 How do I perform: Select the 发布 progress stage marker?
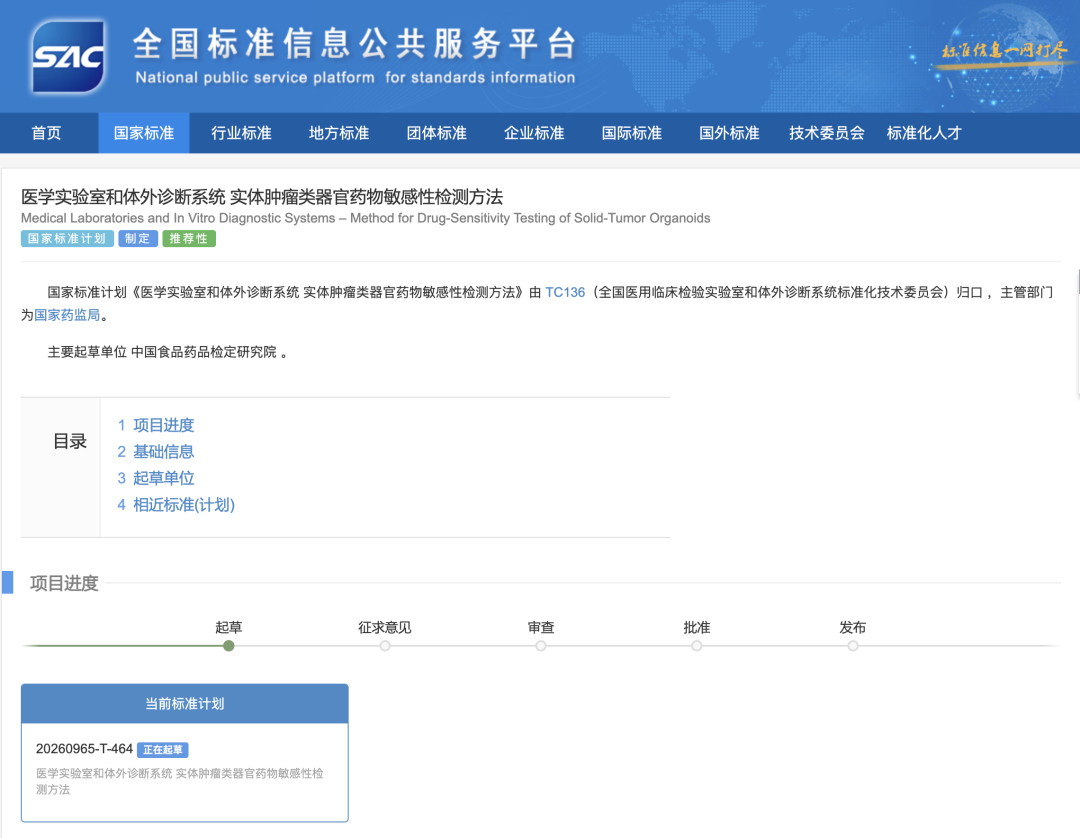point(853,645)
